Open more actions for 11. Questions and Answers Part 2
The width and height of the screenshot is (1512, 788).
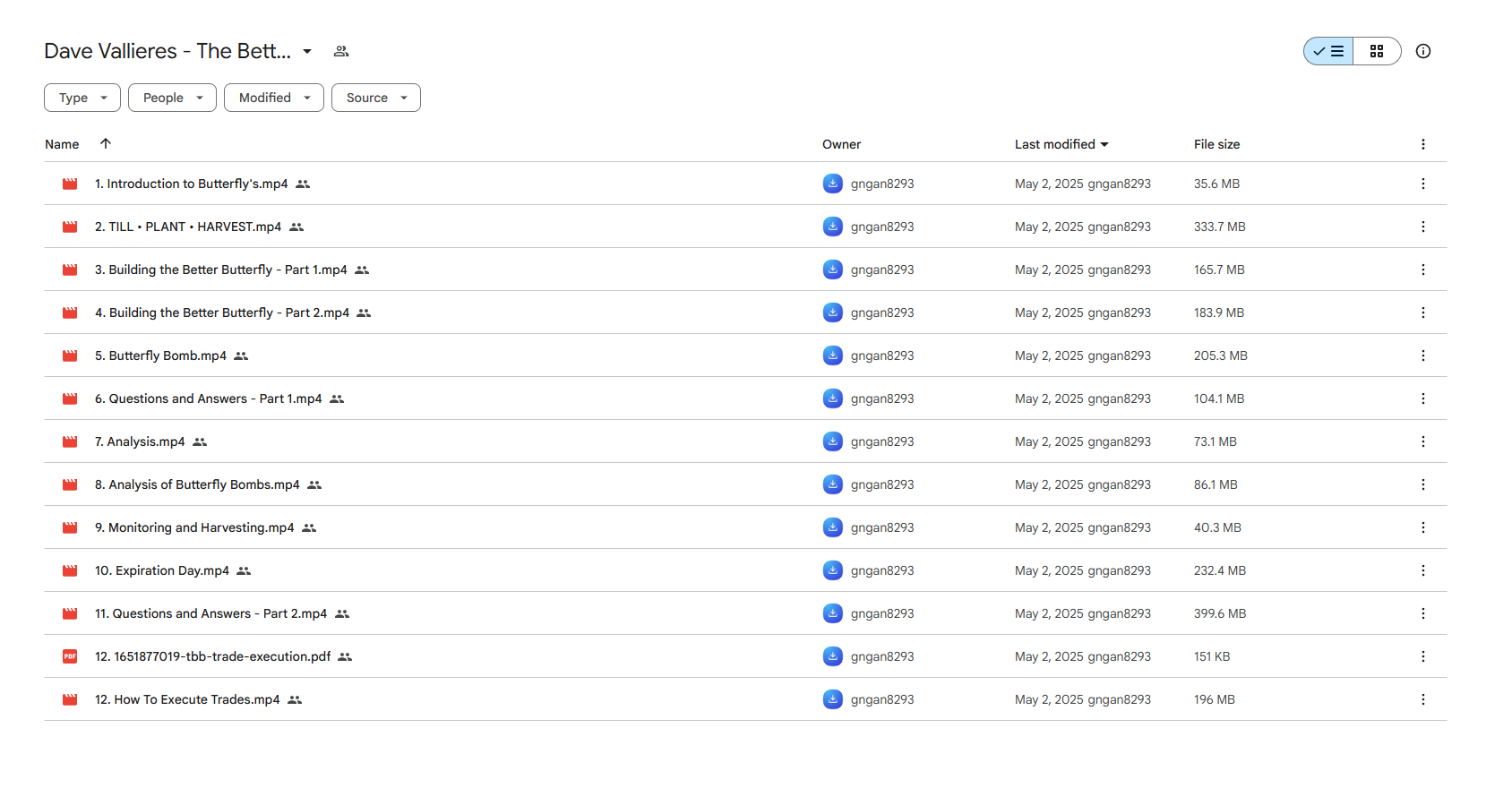click(x=1423, y=613)
